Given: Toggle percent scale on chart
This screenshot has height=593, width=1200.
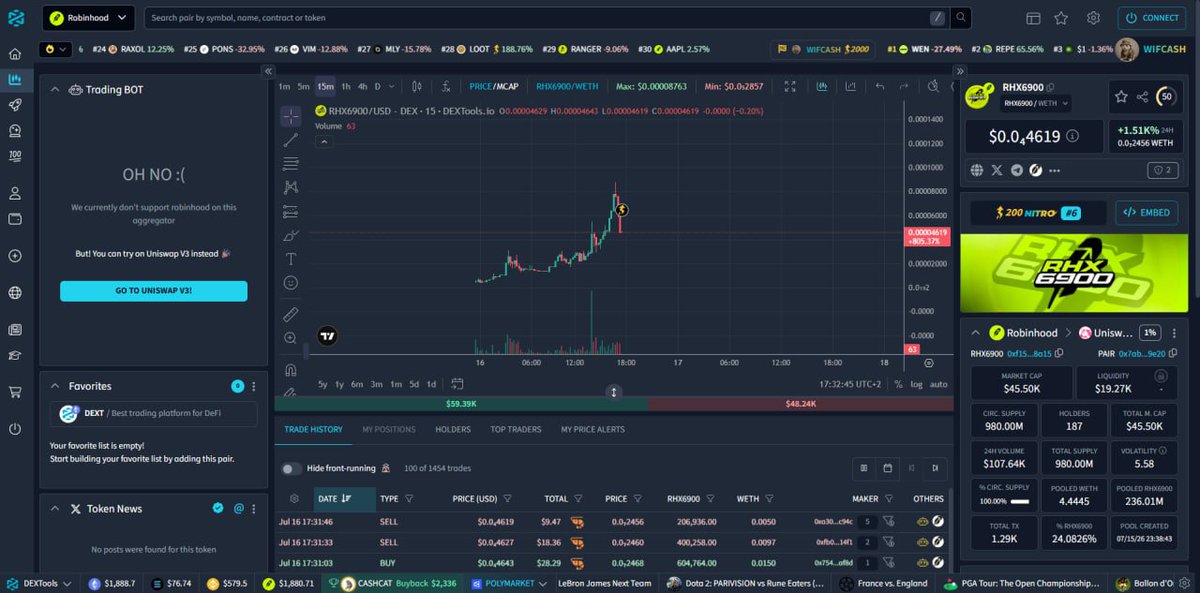Looking at the screenshot, I should click(898, 384).
